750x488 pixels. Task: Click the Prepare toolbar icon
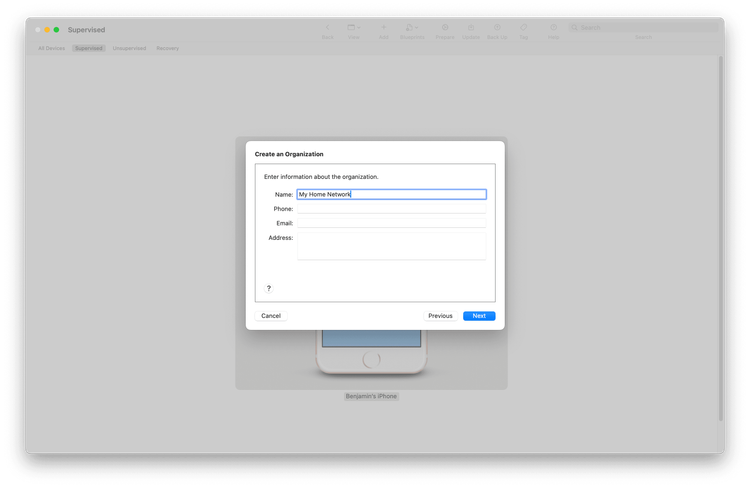[445, 29]
